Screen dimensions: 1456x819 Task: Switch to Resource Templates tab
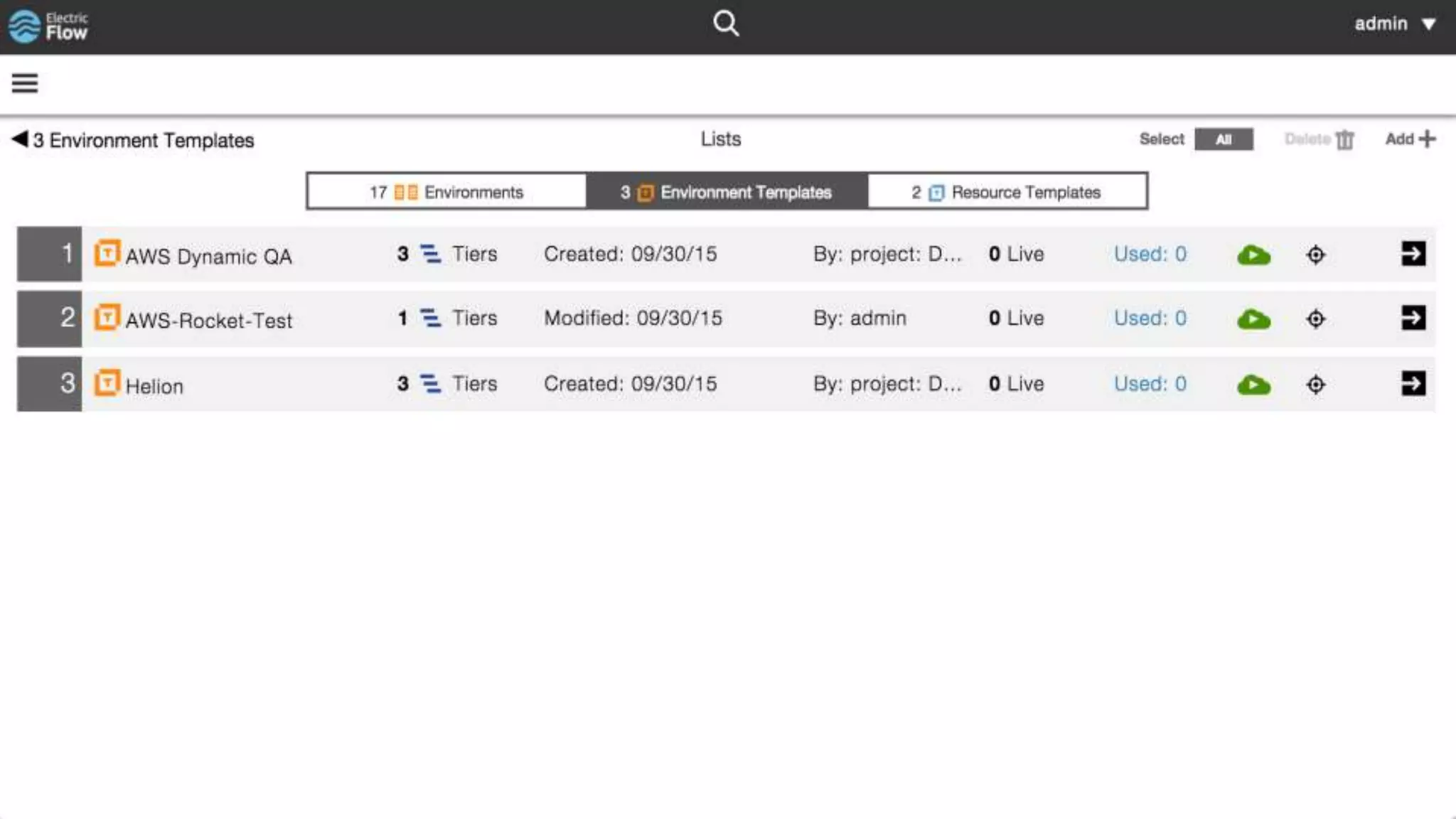click(1007, 192)
